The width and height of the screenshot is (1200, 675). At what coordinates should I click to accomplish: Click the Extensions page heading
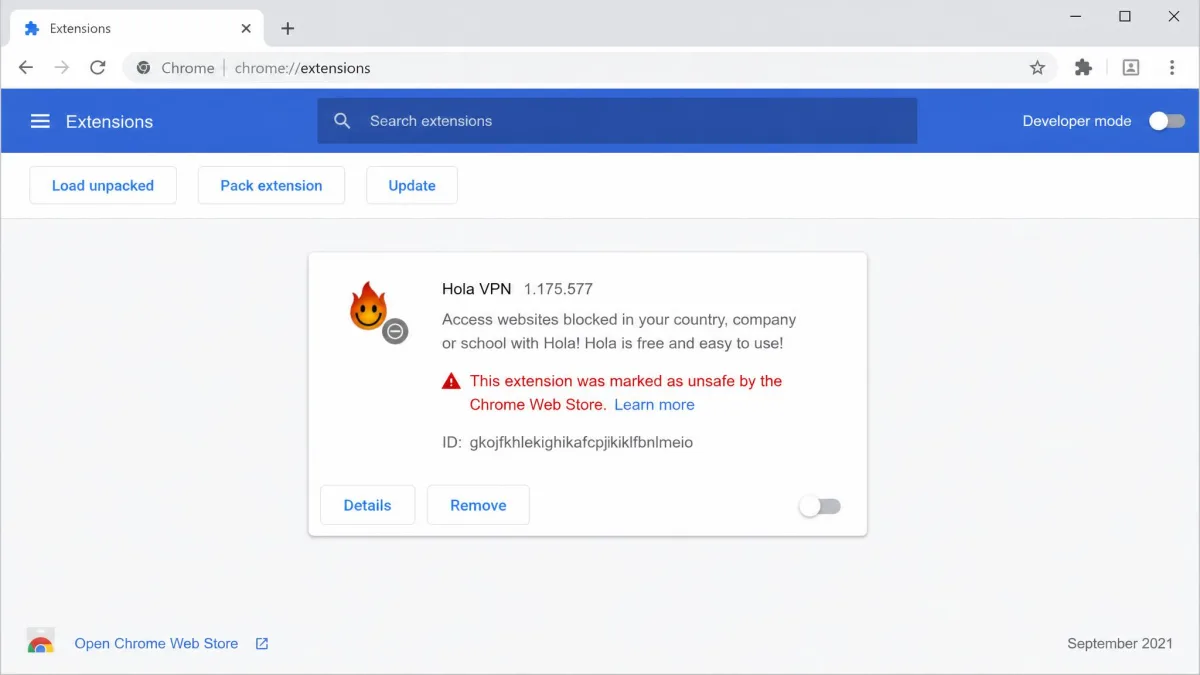pos(109,121)
